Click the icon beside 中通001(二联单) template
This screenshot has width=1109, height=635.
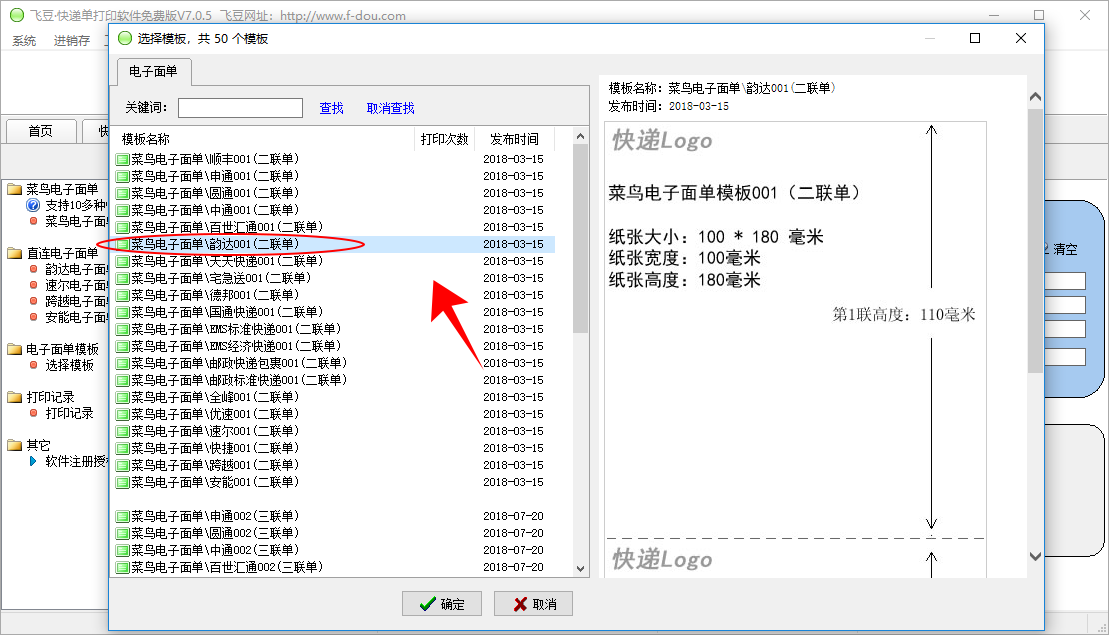click(x=122, y=211)
